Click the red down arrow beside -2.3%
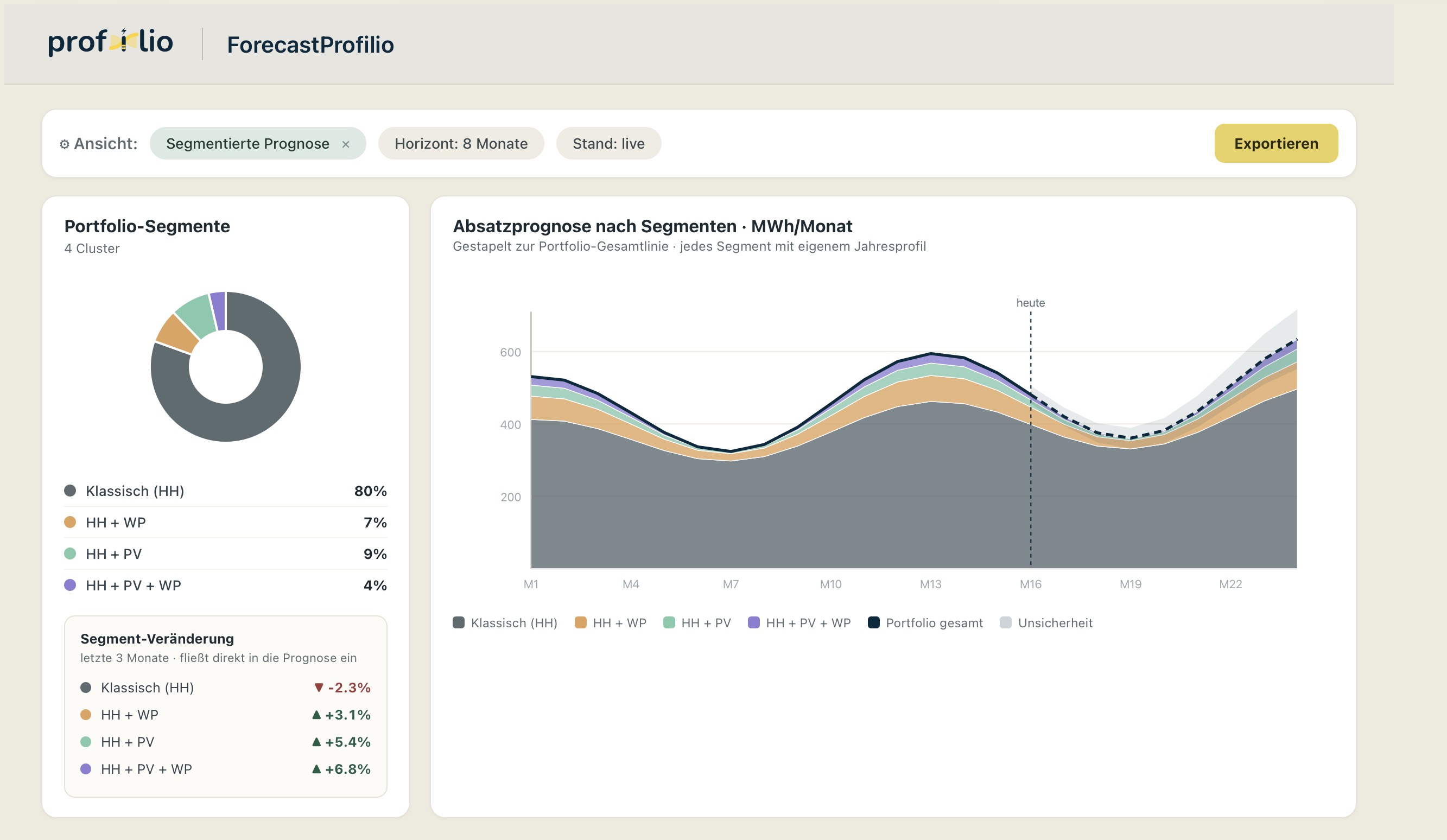The image size is (1447, 840). click(319, 688)
